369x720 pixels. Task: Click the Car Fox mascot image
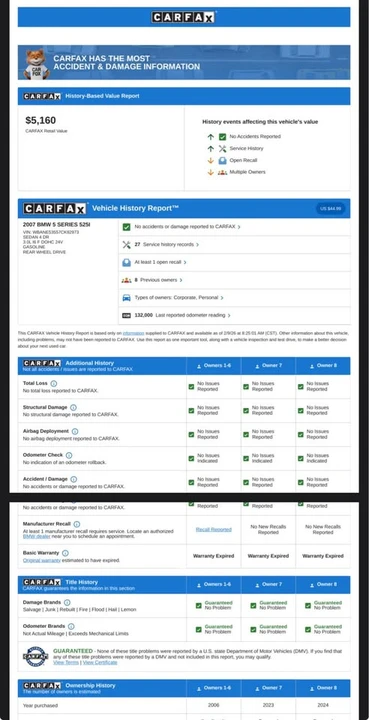pos(36,64)
